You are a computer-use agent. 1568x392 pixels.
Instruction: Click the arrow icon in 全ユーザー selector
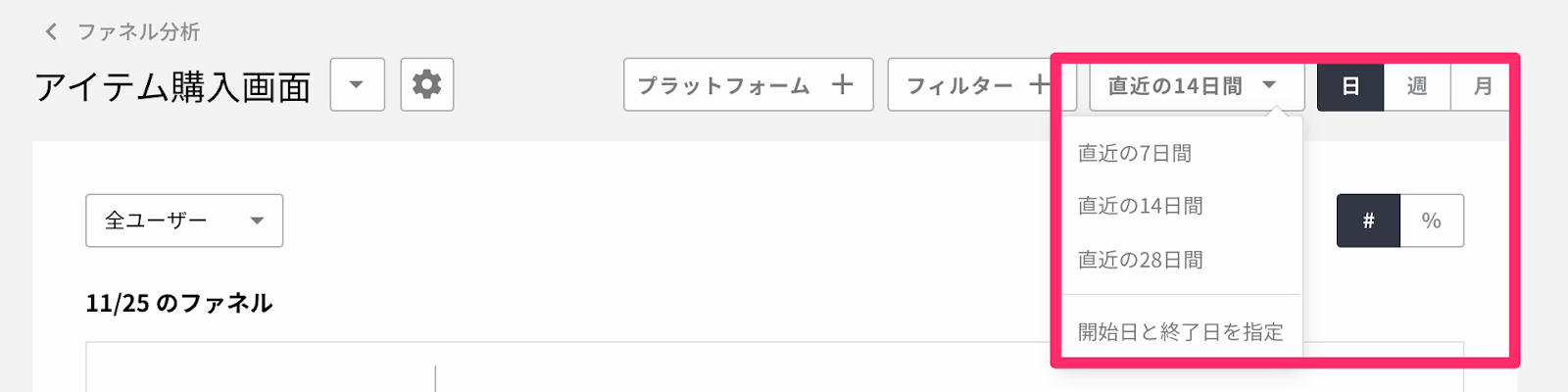coord(257,220)
